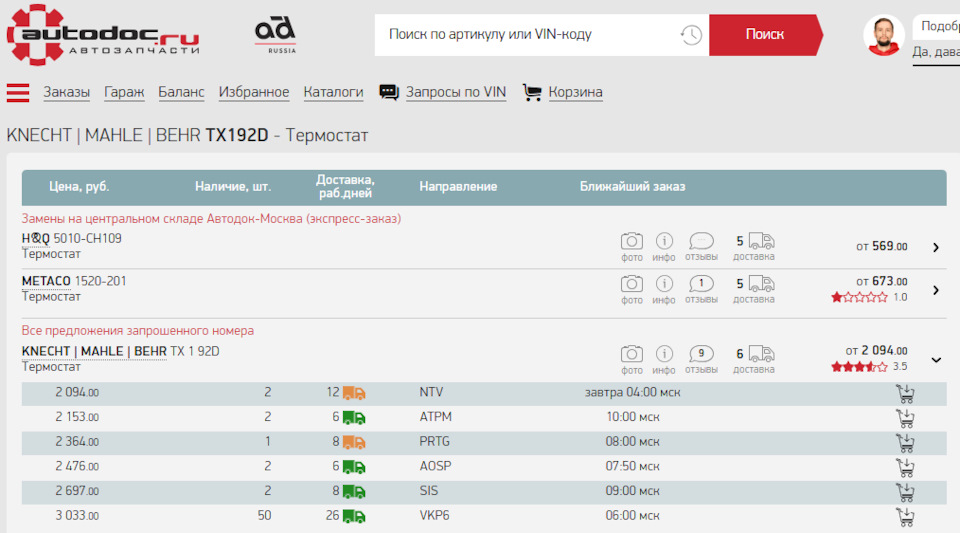Go to Корзина
This screenshot has width=960, height=533.
point(576,92)
